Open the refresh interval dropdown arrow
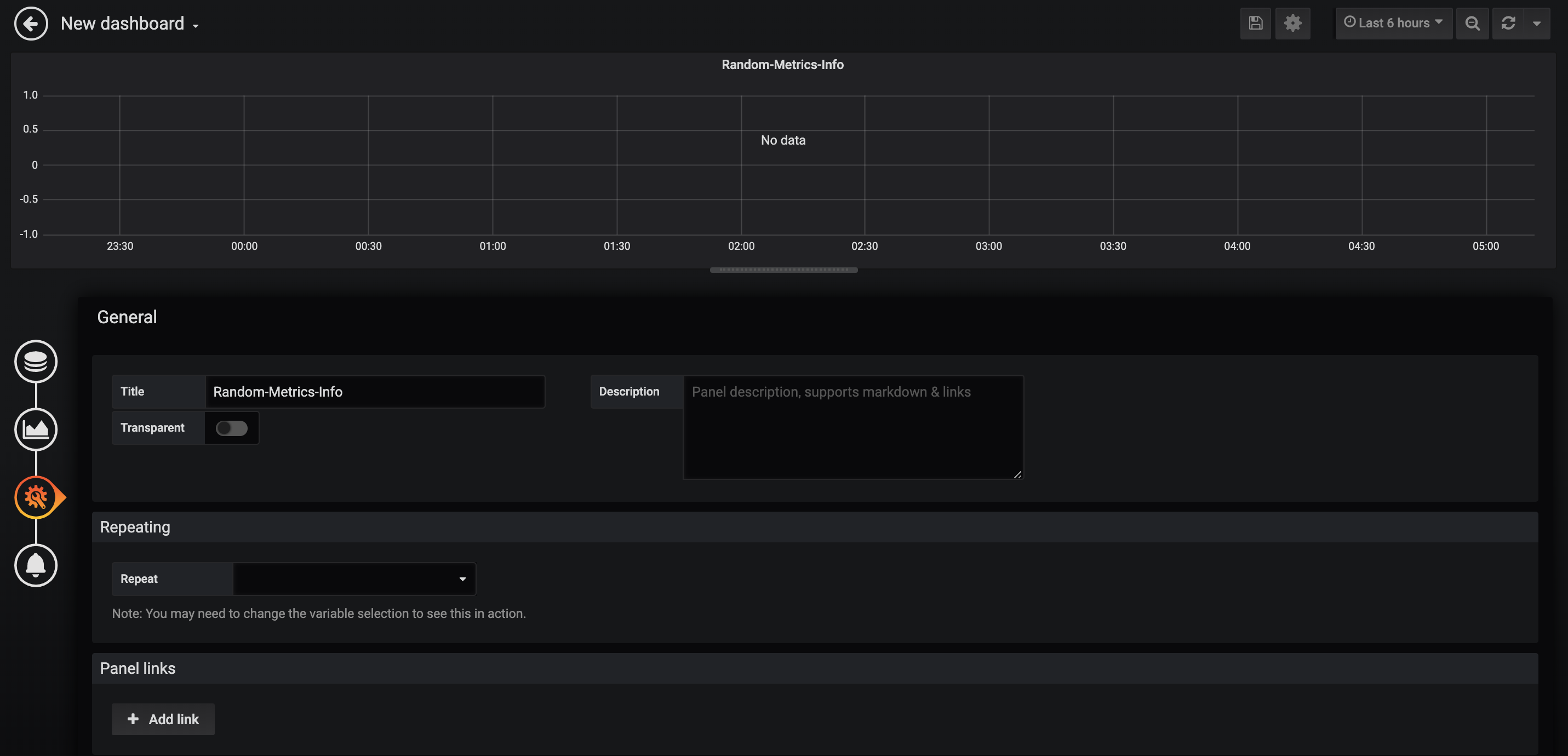1568x756 pixels. click(1536, 24)
